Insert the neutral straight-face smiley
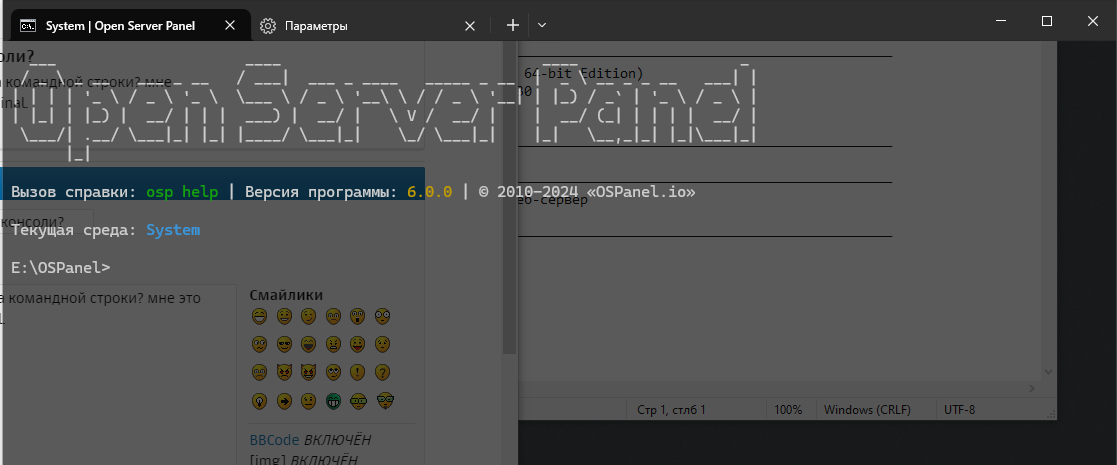This screenshot has height=465, width=1117. click(x=308, y=401)
